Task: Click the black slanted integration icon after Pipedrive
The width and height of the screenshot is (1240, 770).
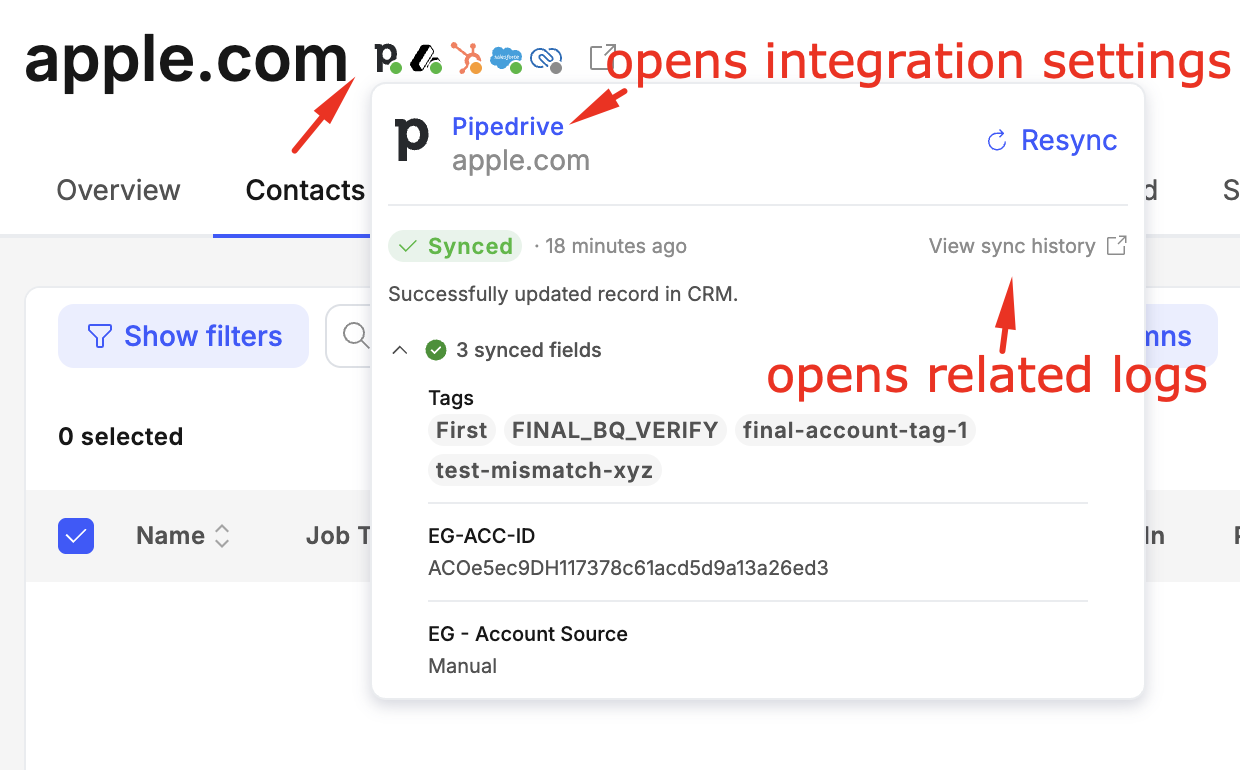Action: click(427, 59)
